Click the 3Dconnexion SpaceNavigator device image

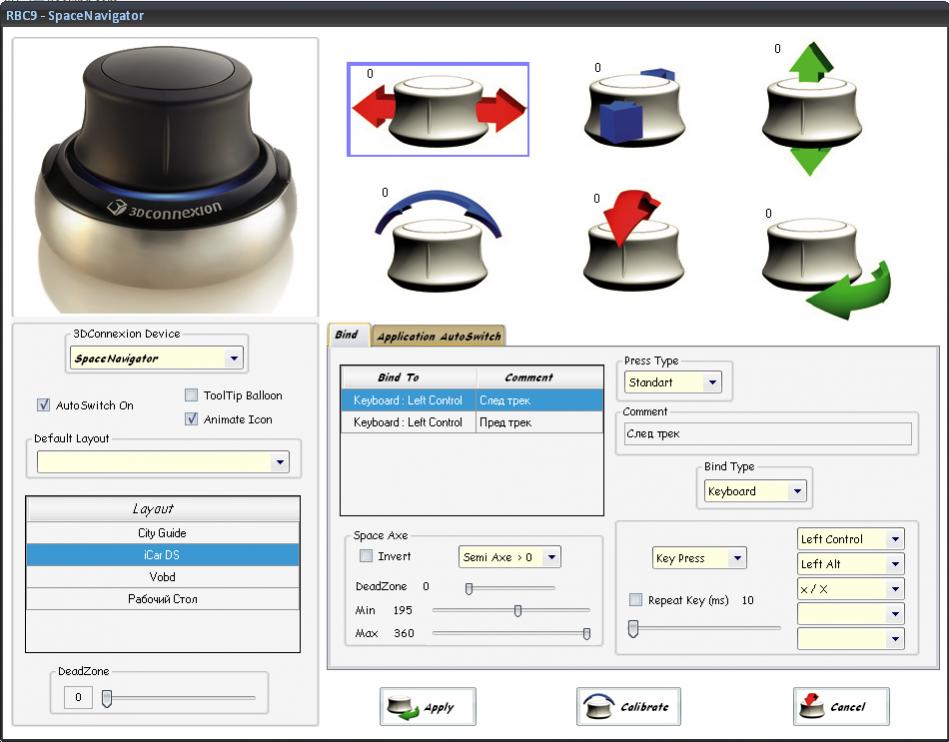coord(165,176)
